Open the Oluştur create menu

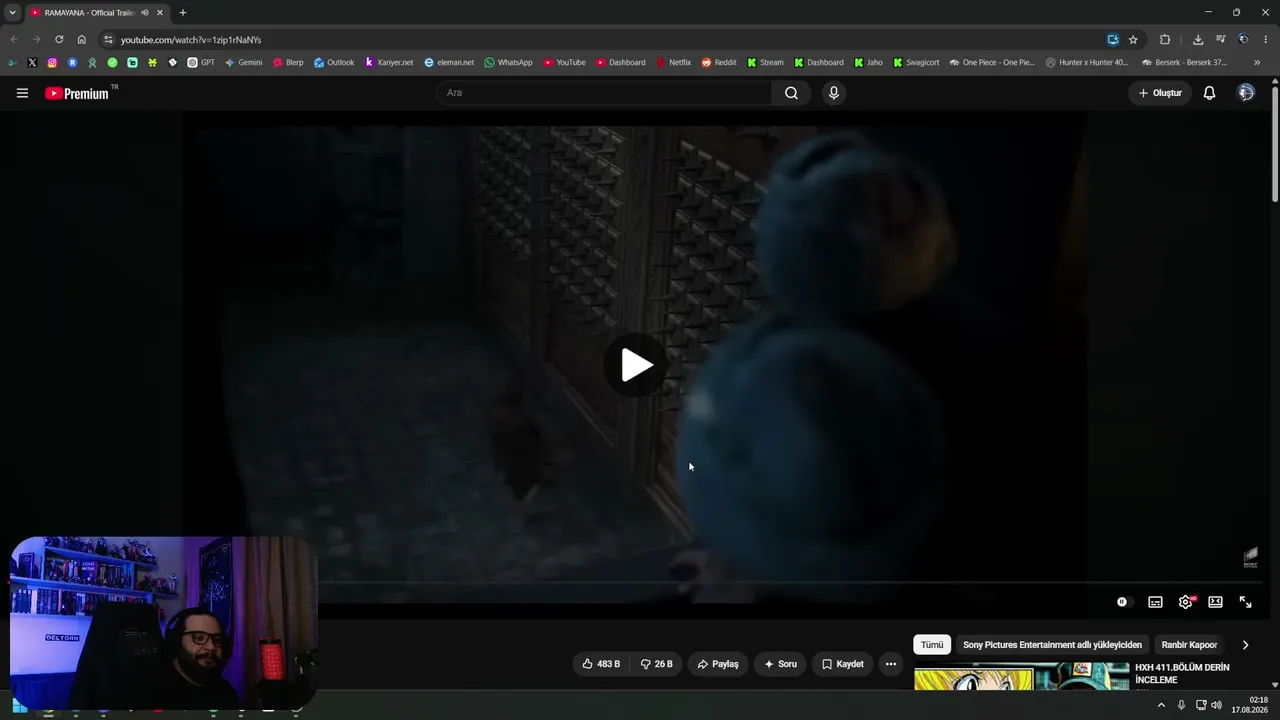(1160, 93)
